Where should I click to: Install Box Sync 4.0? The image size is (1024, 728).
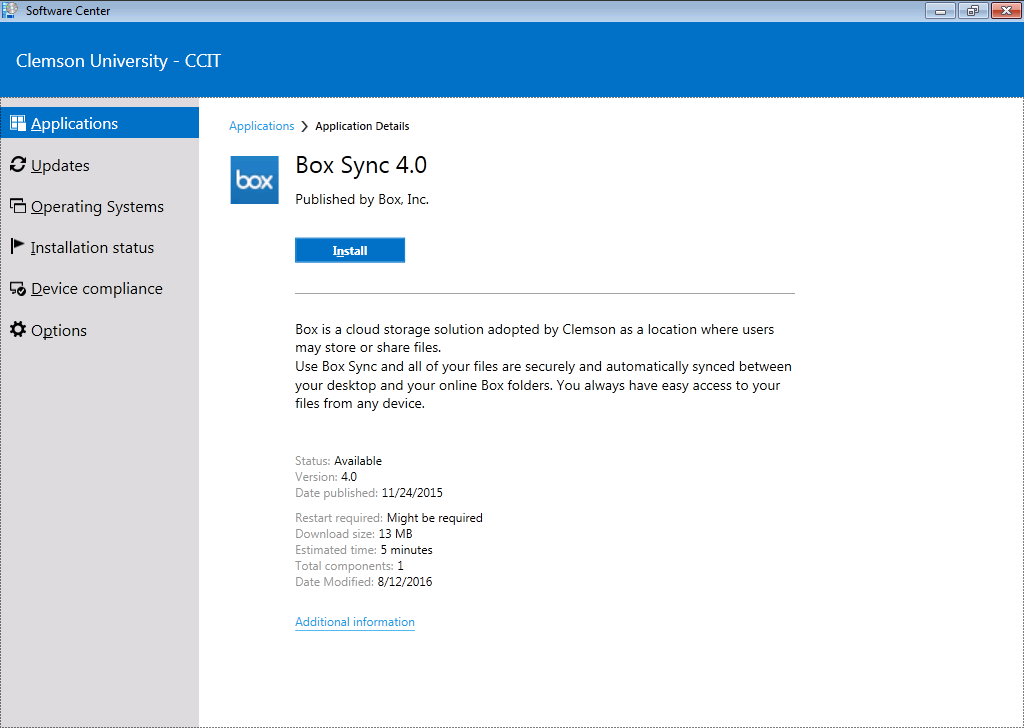pyautogui.click(x=350, y=250)
